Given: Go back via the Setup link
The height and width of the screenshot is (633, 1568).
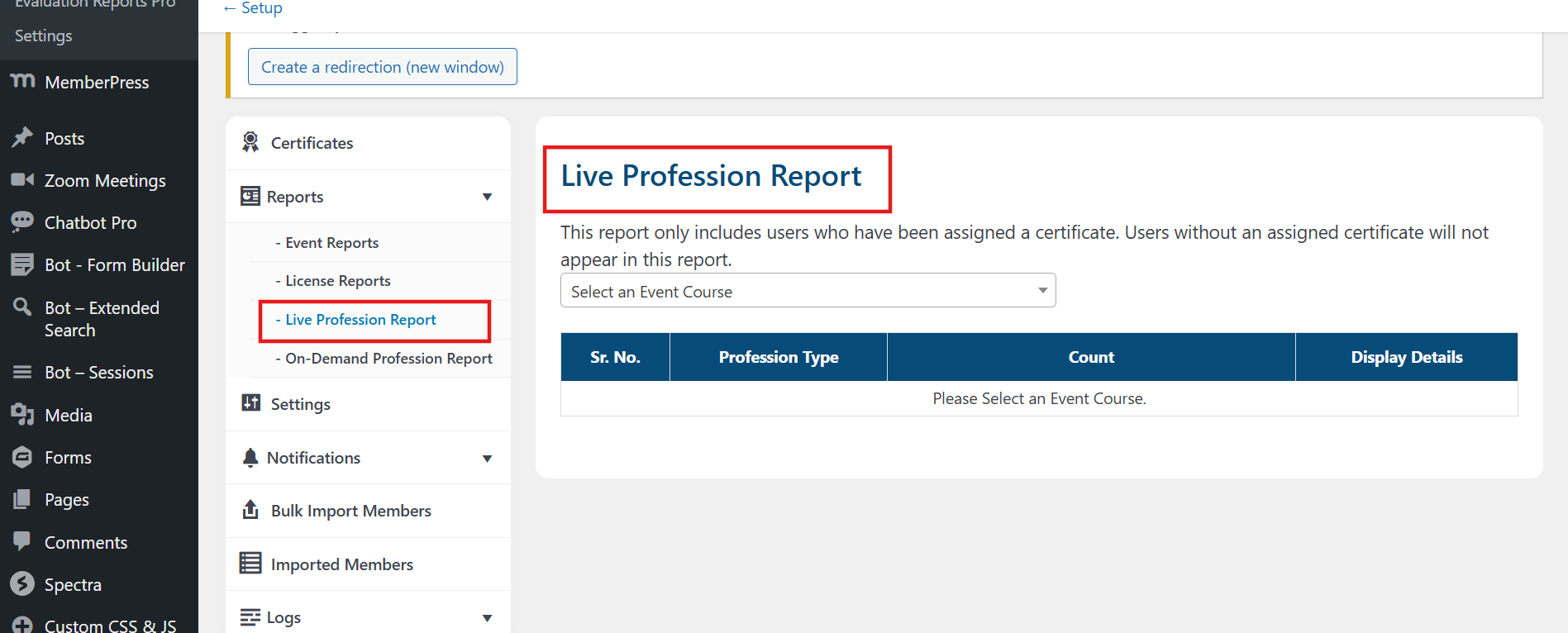Looking at the screenshot, I should 253,8.
